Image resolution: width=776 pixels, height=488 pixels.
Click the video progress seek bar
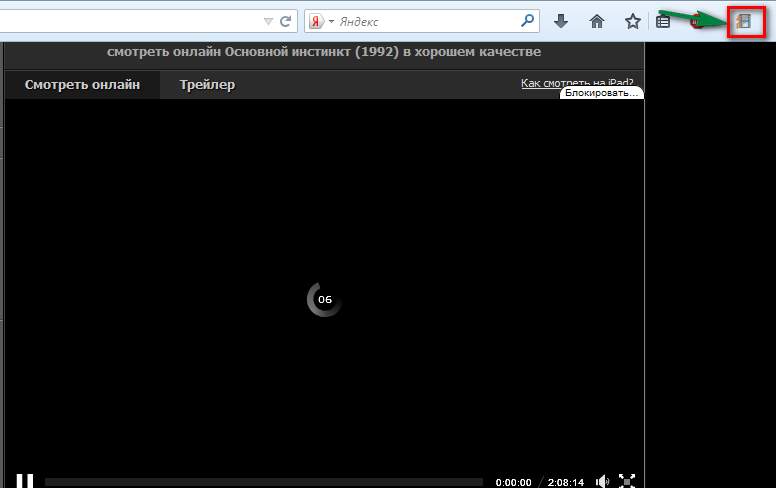click(x=263, y=482)
